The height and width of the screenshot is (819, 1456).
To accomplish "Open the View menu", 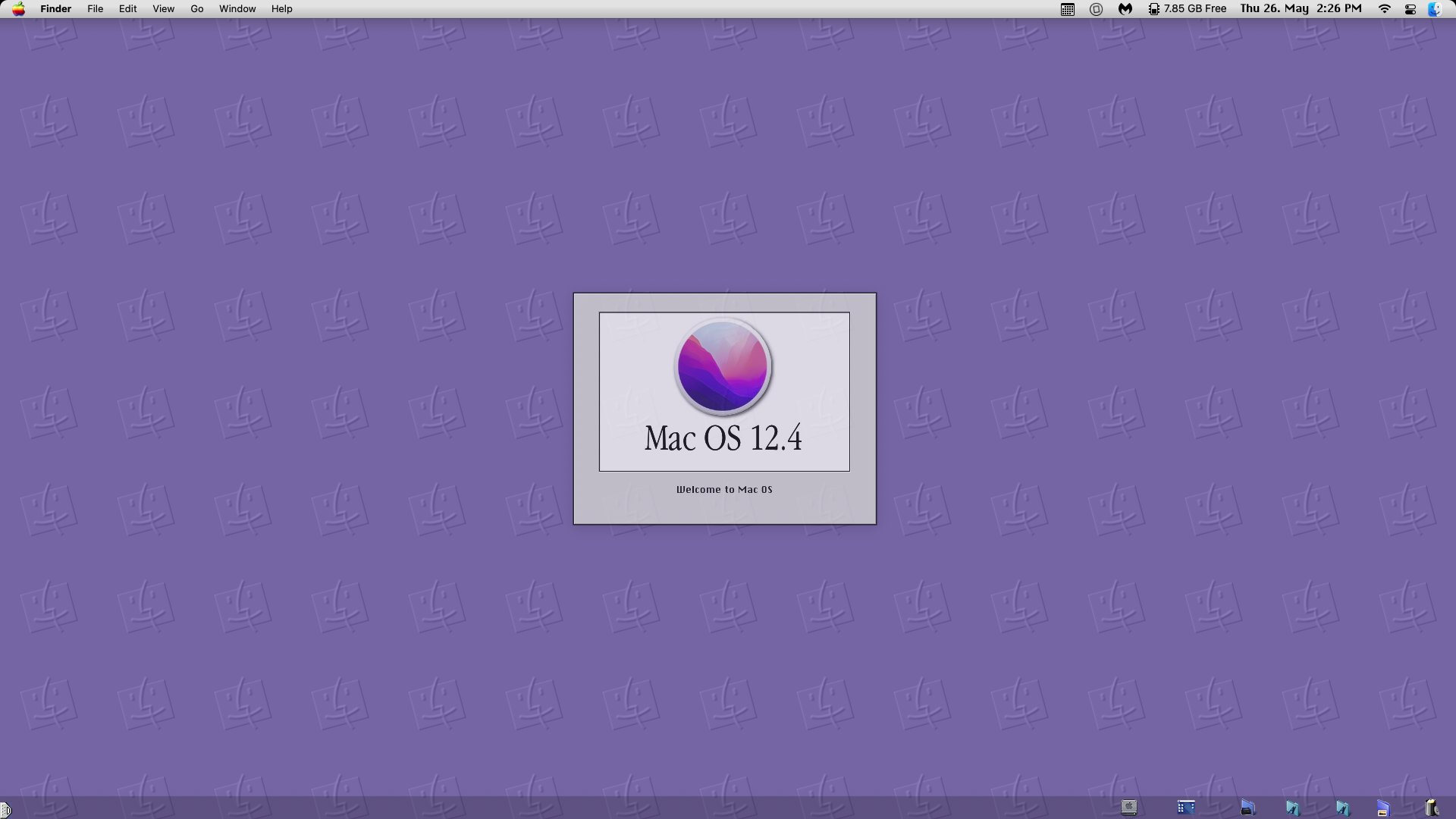I will pyautogui.click(x=163, y=9).
